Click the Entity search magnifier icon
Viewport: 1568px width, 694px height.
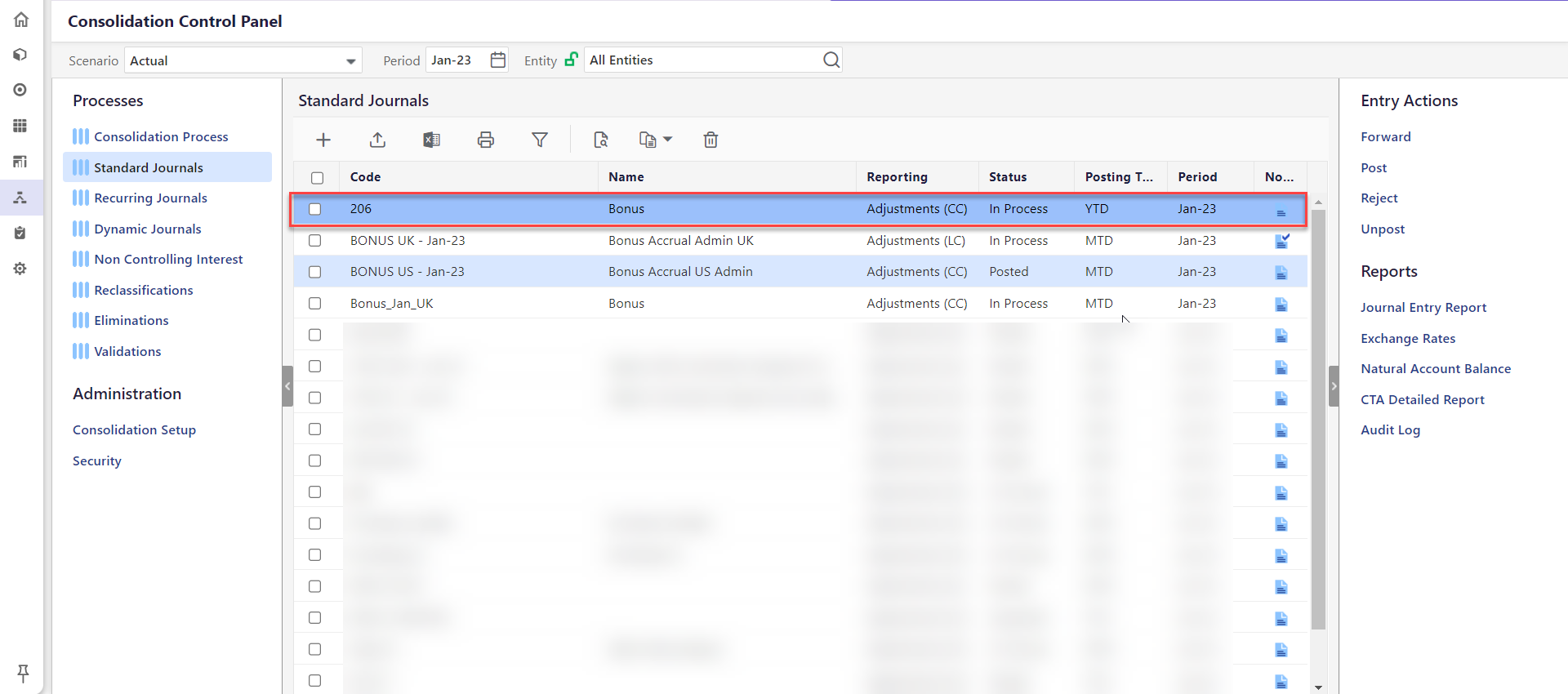(x=831, y=60)
